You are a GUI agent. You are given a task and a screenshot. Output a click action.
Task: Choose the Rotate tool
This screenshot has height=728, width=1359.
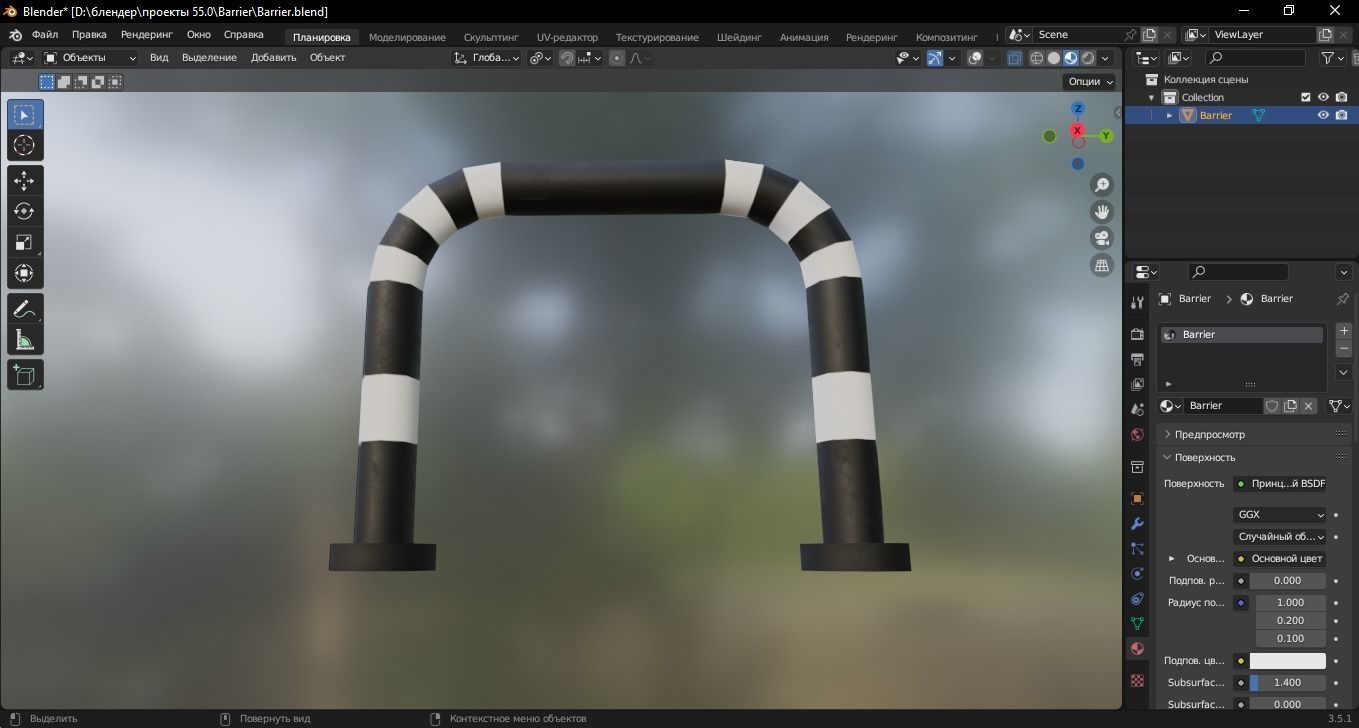(x=25, y=212)
